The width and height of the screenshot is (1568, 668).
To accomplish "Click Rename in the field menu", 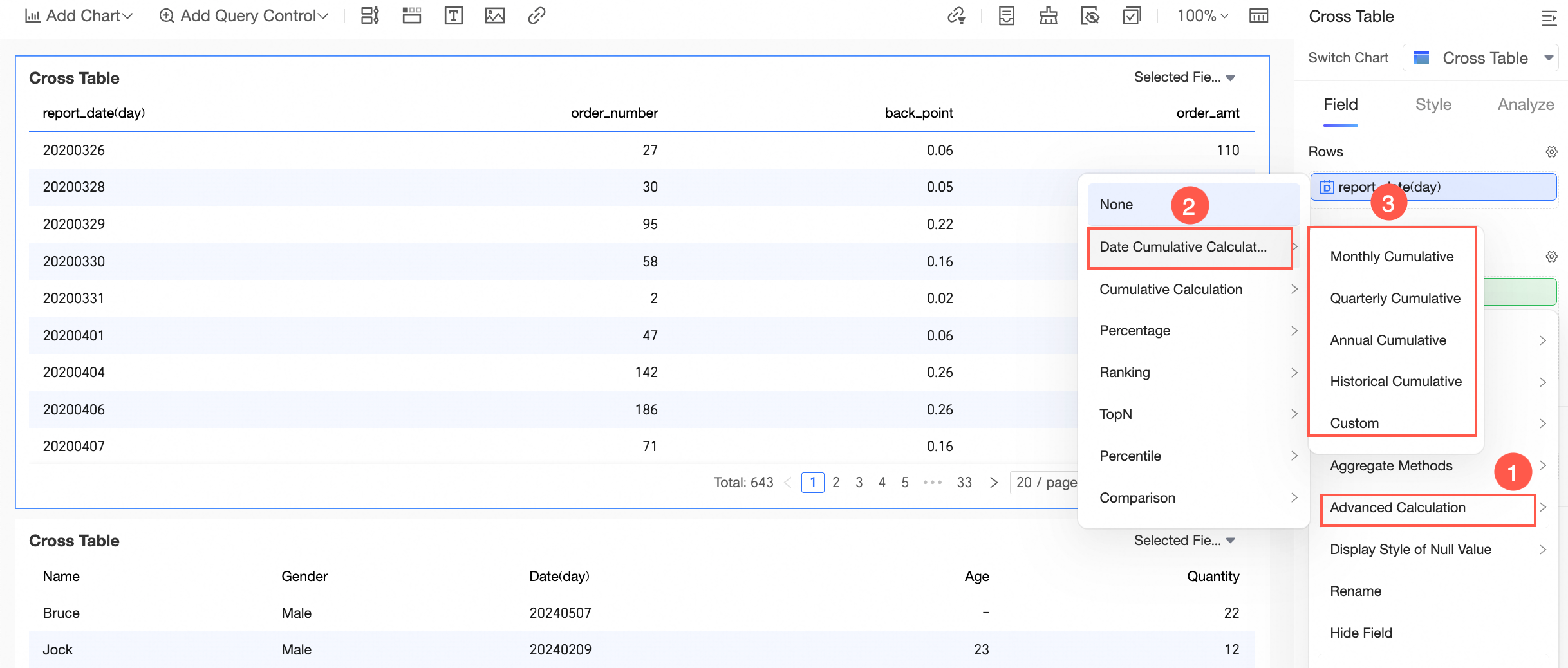I will tap(1356, 591).
